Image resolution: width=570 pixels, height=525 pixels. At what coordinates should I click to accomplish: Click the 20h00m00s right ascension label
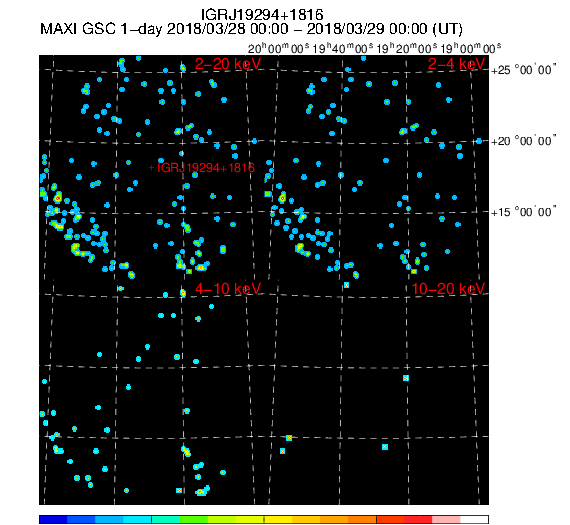278,48
